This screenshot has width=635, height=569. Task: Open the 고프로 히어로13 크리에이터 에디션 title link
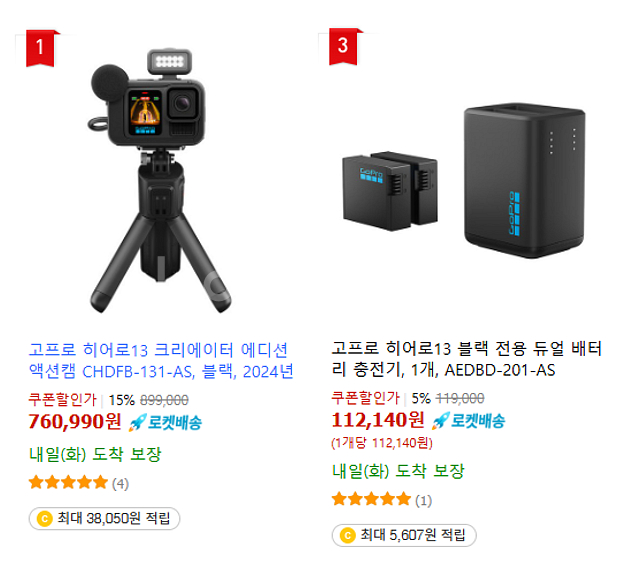pos(161,360)
